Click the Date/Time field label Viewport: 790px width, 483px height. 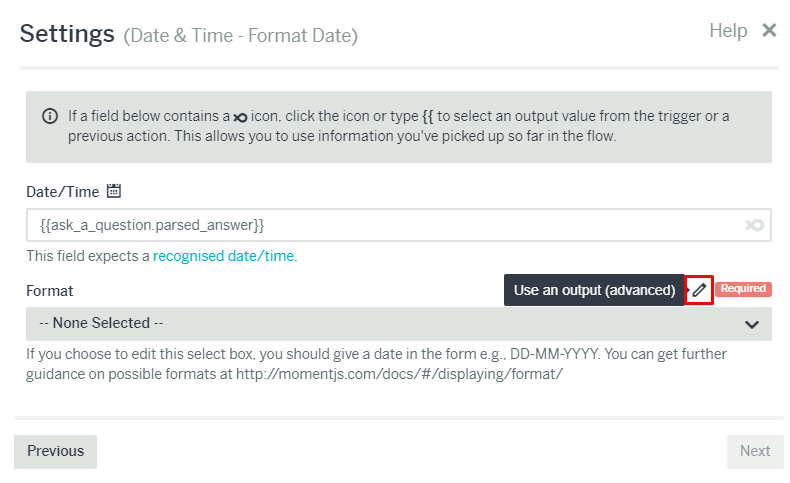point(62,192)
